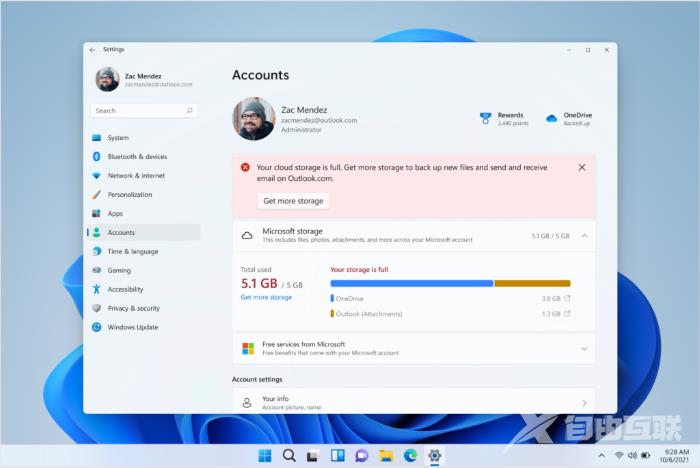The width and height of the screenshot is (700, 468).
Task: Click the person icon next to Your info
Action: click(246, 403)
